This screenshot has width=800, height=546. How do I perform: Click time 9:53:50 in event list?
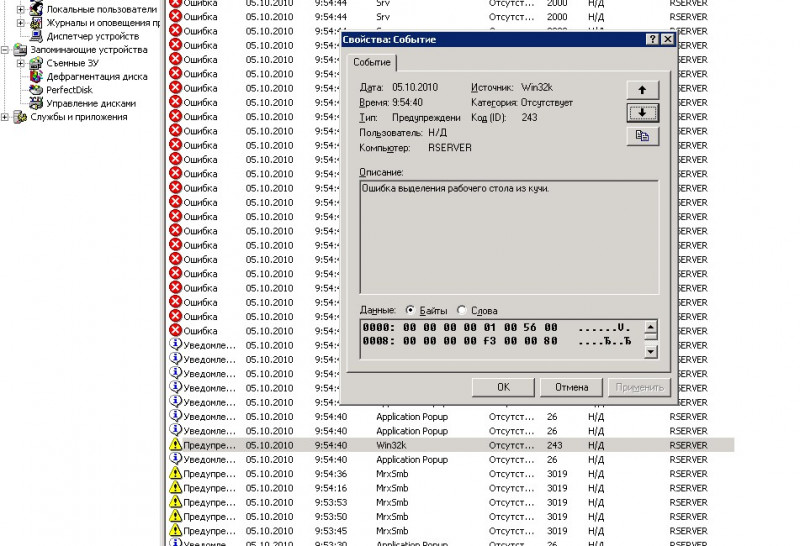coord(331,516)
